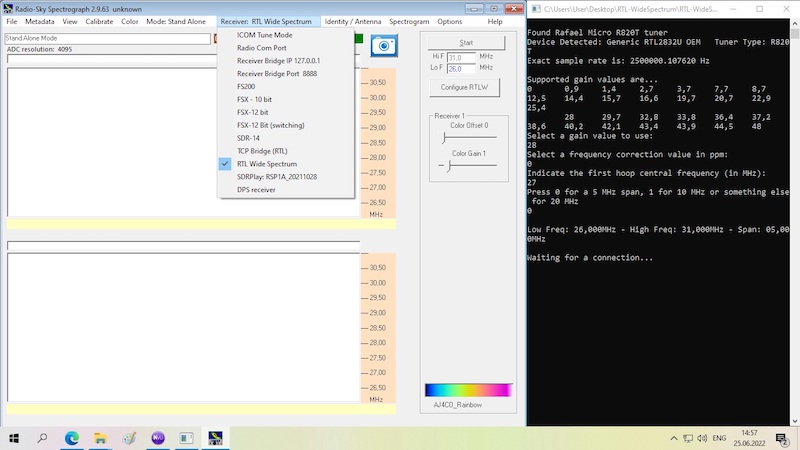800x450 pixels.
Task: Expand the Mode: Stand Alone menu
Action: click(x=178, y=21)
